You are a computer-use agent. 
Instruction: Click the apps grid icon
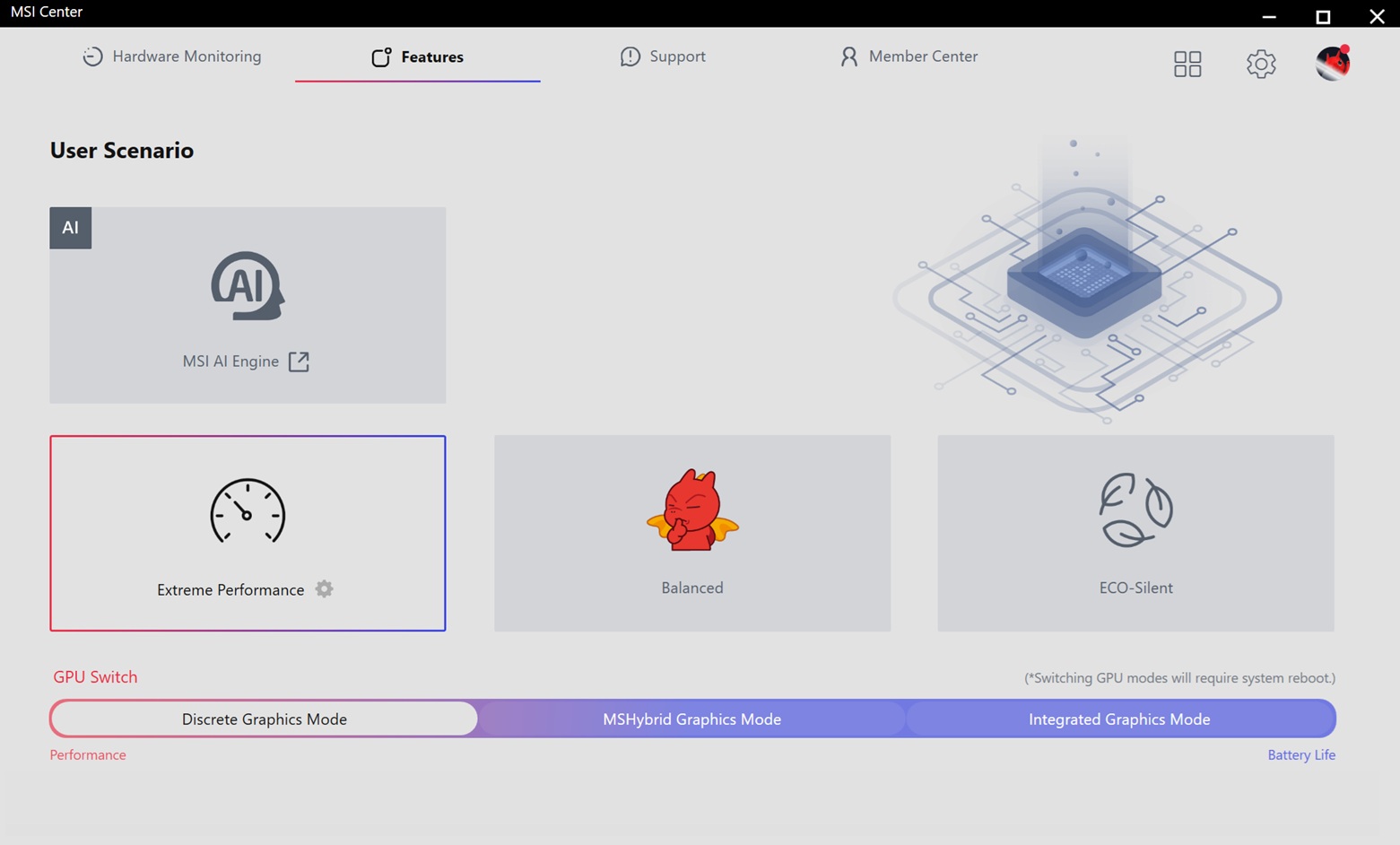(1187, 64)
